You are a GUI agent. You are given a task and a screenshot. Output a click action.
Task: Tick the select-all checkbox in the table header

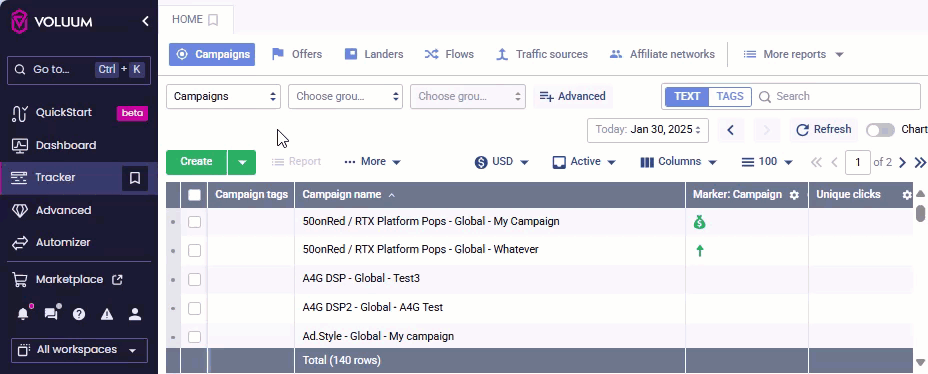tap(194, 195)
